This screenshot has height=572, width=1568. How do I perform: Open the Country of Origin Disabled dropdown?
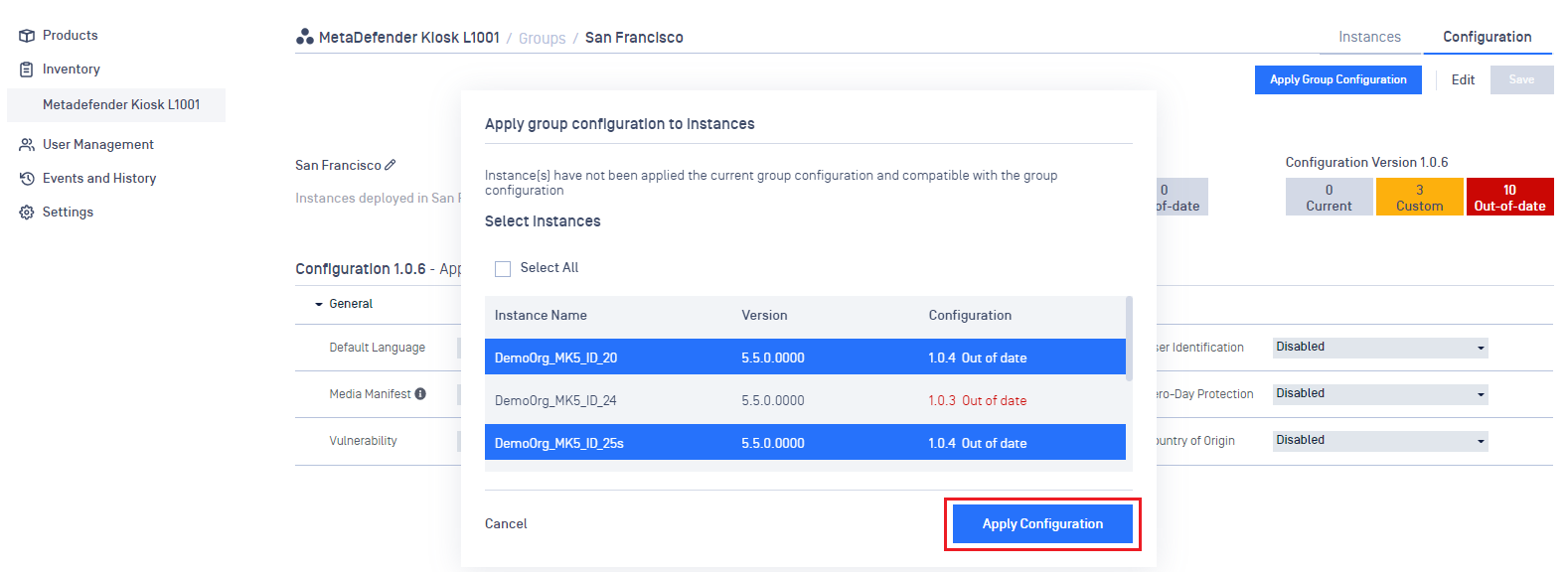[1380, 441]
